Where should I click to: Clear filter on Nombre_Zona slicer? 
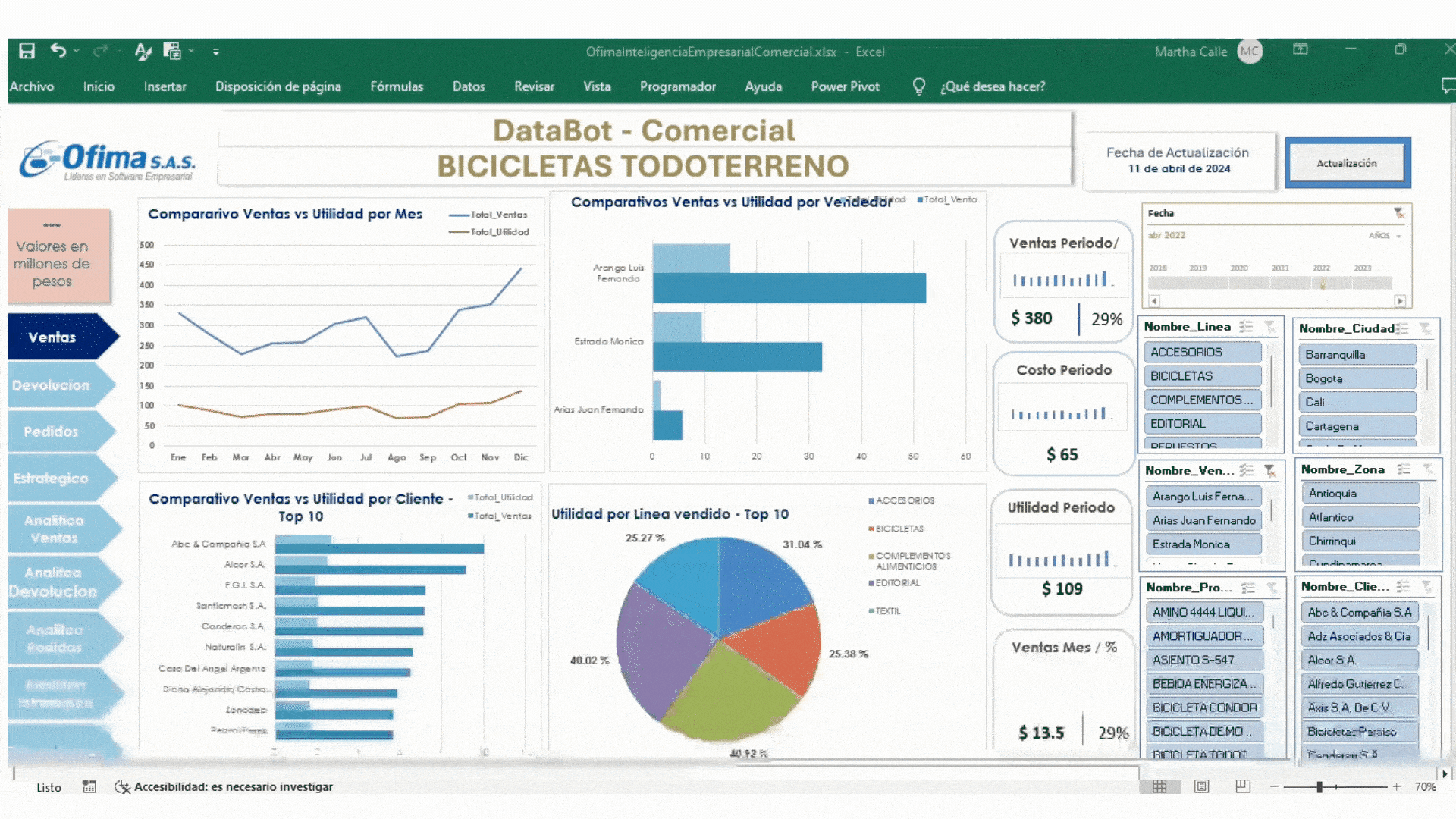[1428, 469]
